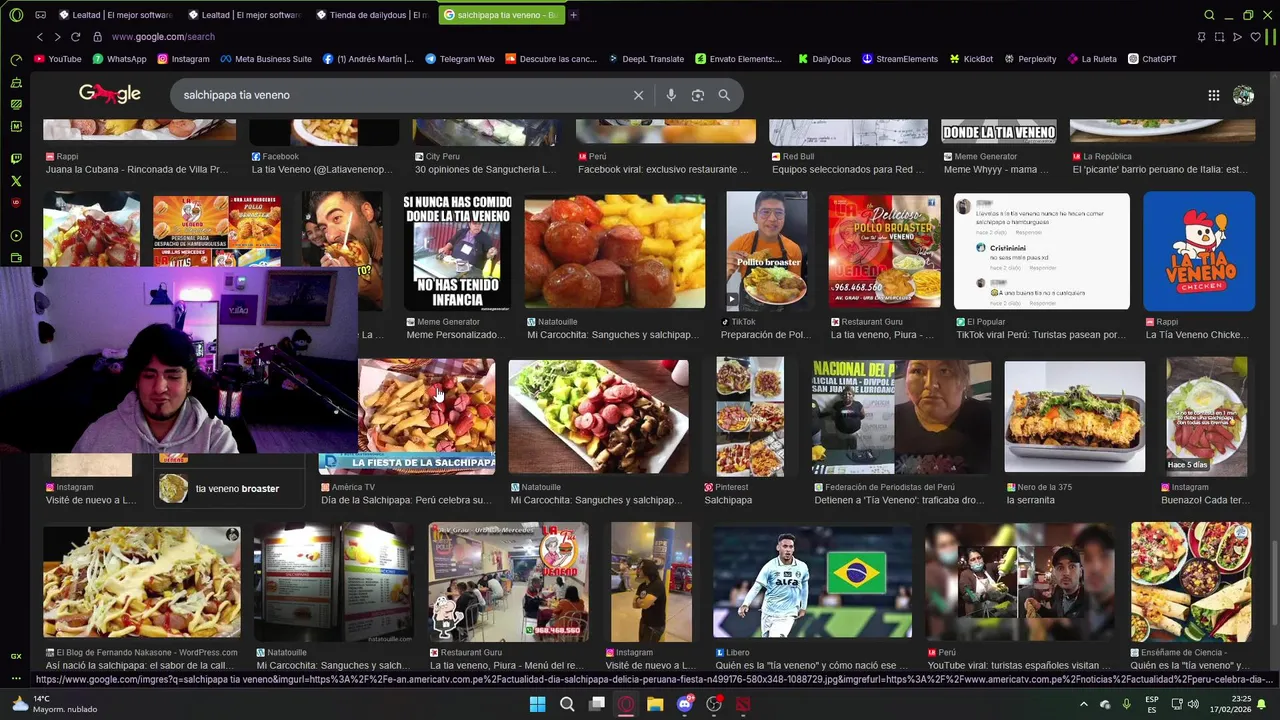Open the Google account avatar

pyautogui.click(x=1243, y=95)
